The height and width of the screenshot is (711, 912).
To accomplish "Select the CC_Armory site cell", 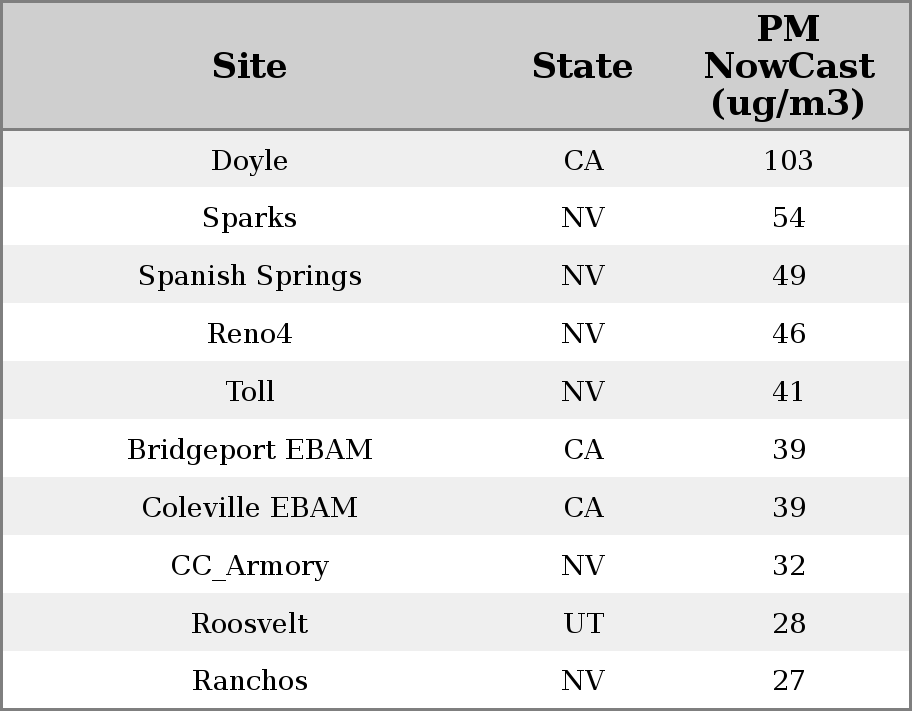I will click(x=249, y=566).
